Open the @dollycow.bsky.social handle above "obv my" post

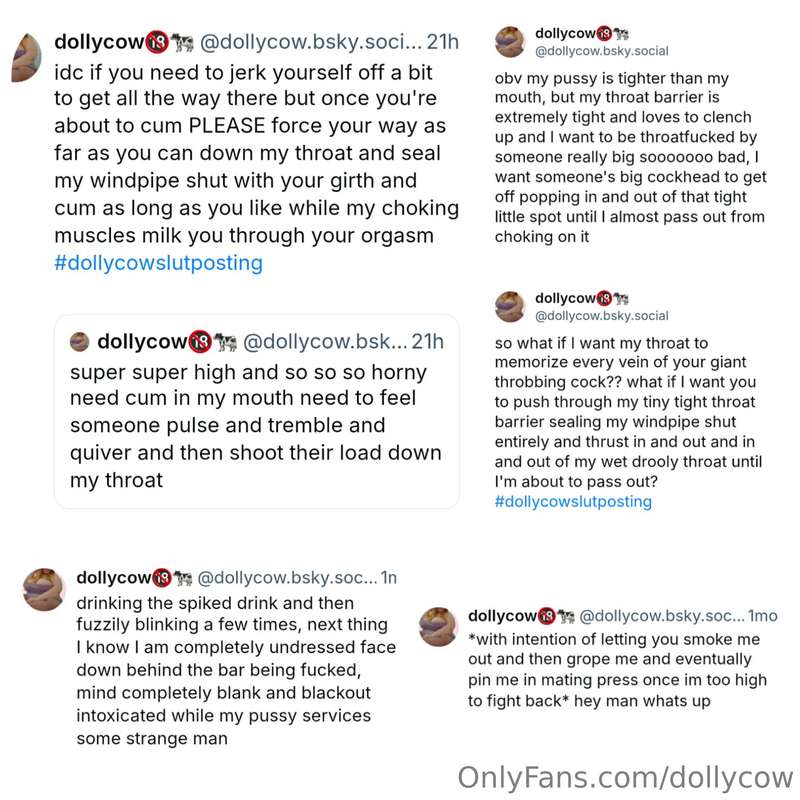[602, 51]
